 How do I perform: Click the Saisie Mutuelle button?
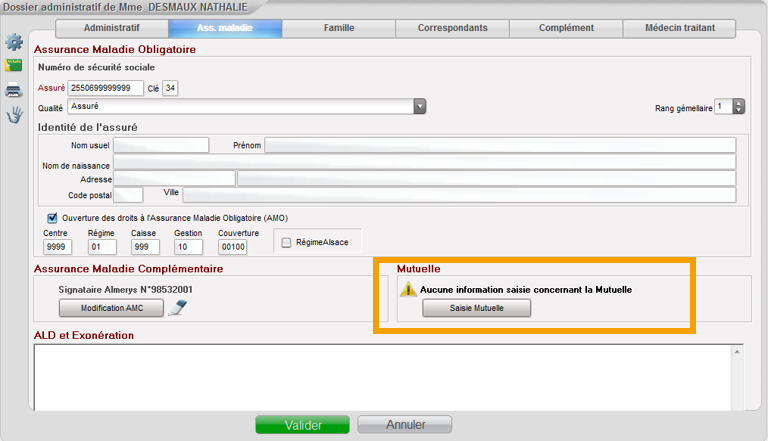[477, 308]
